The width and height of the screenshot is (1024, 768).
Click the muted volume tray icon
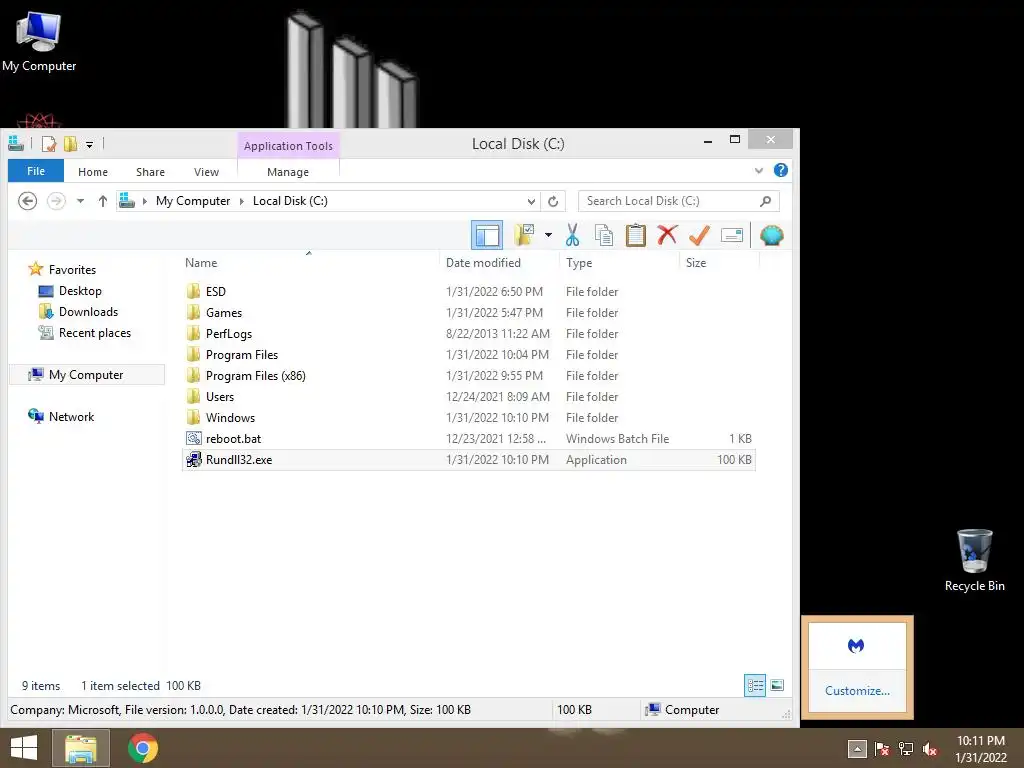929,749
